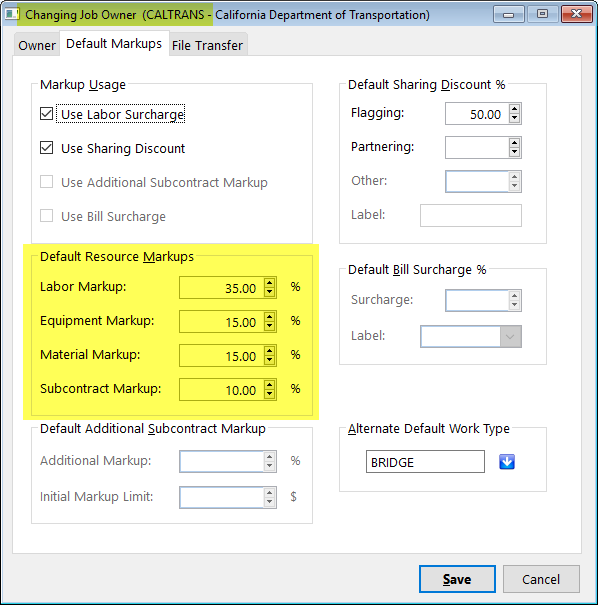
Task: Click the application icon in the title bar
Action: click(x=11, y=14)
